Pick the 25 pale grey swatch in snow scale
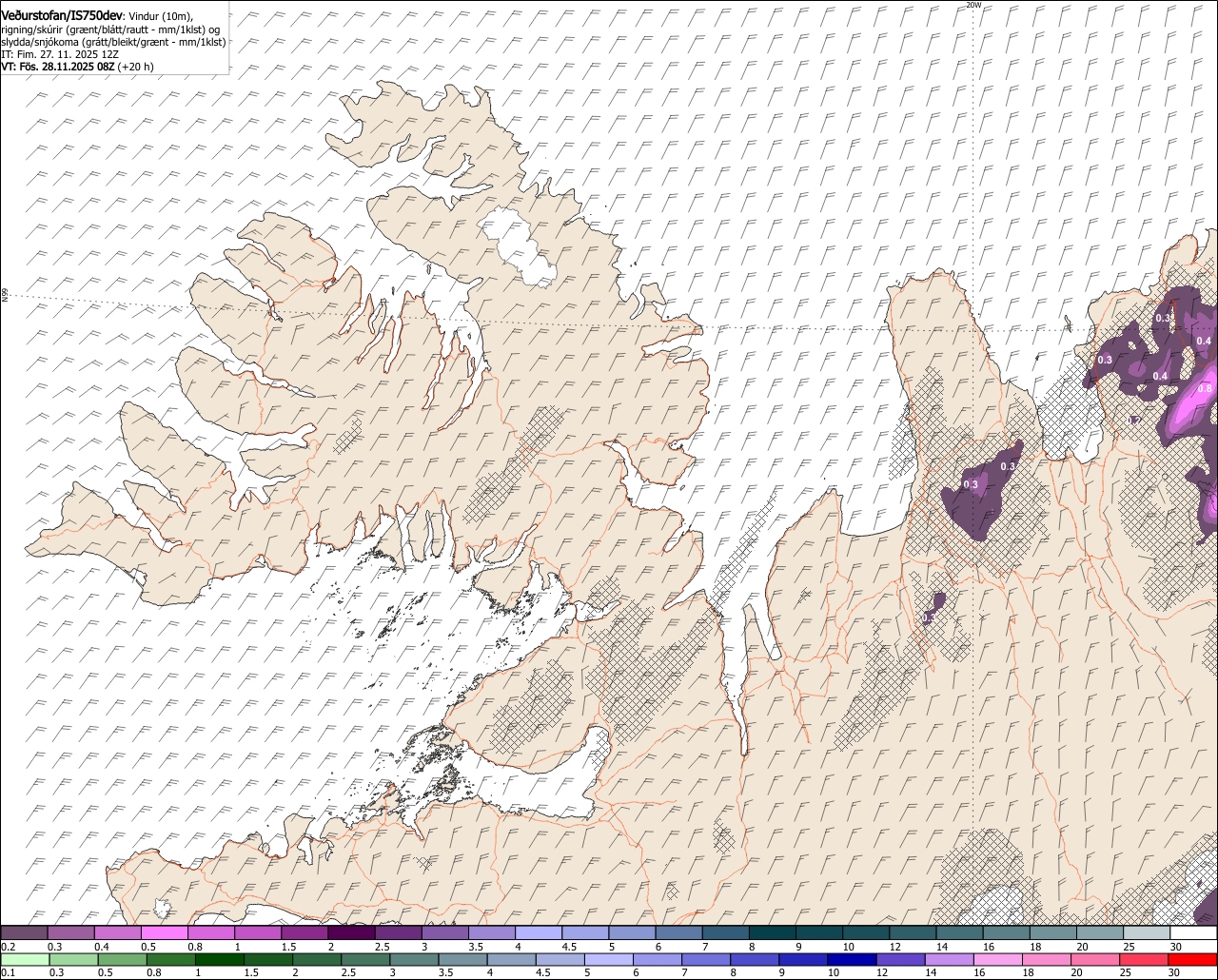Screen dimensions: 1218x980 pos(1148,932)
